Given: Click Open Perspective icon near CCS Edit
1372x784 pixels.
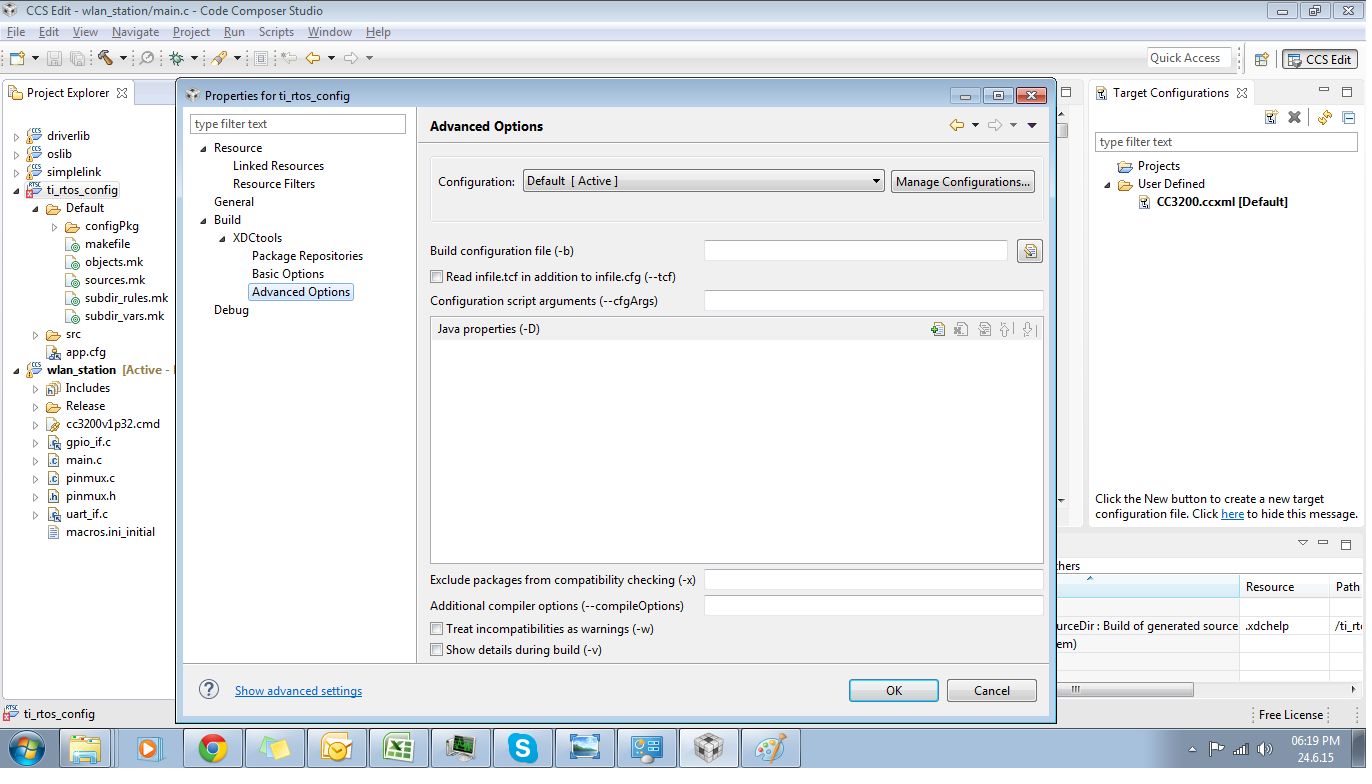Looking at the screenshot, I should tap(1262, 60).
